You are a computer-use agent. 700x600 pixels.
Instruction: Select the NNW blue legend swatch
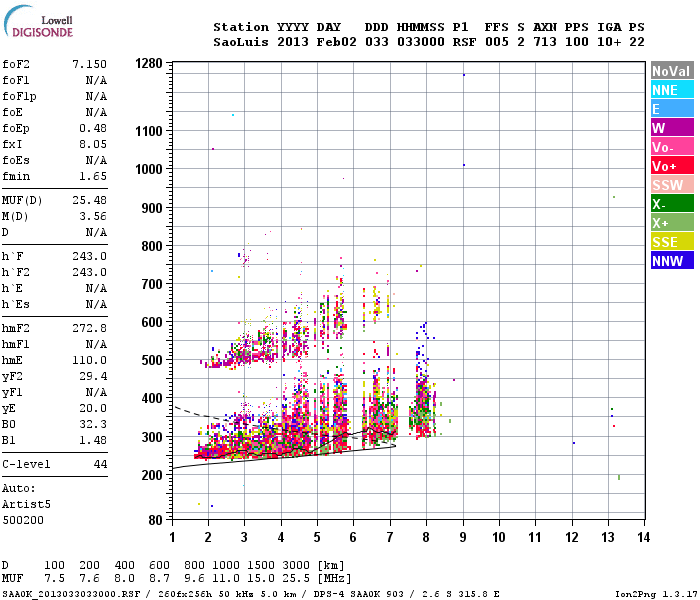tap(672, 261)
